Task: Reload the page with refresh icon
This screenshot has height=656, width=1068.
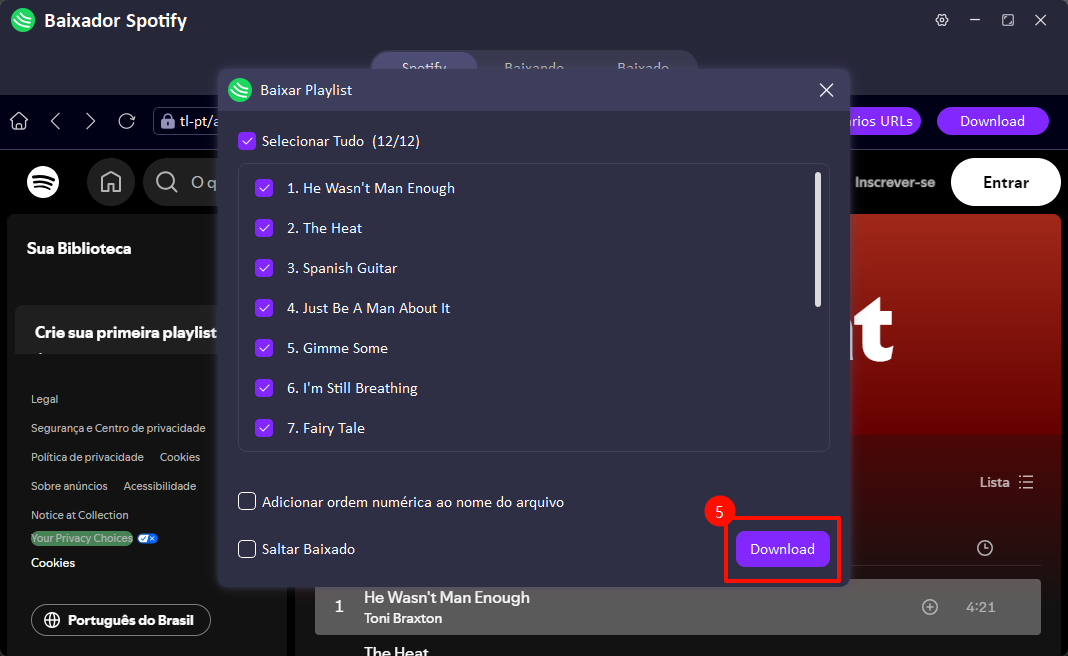Action: pos(127,121)
